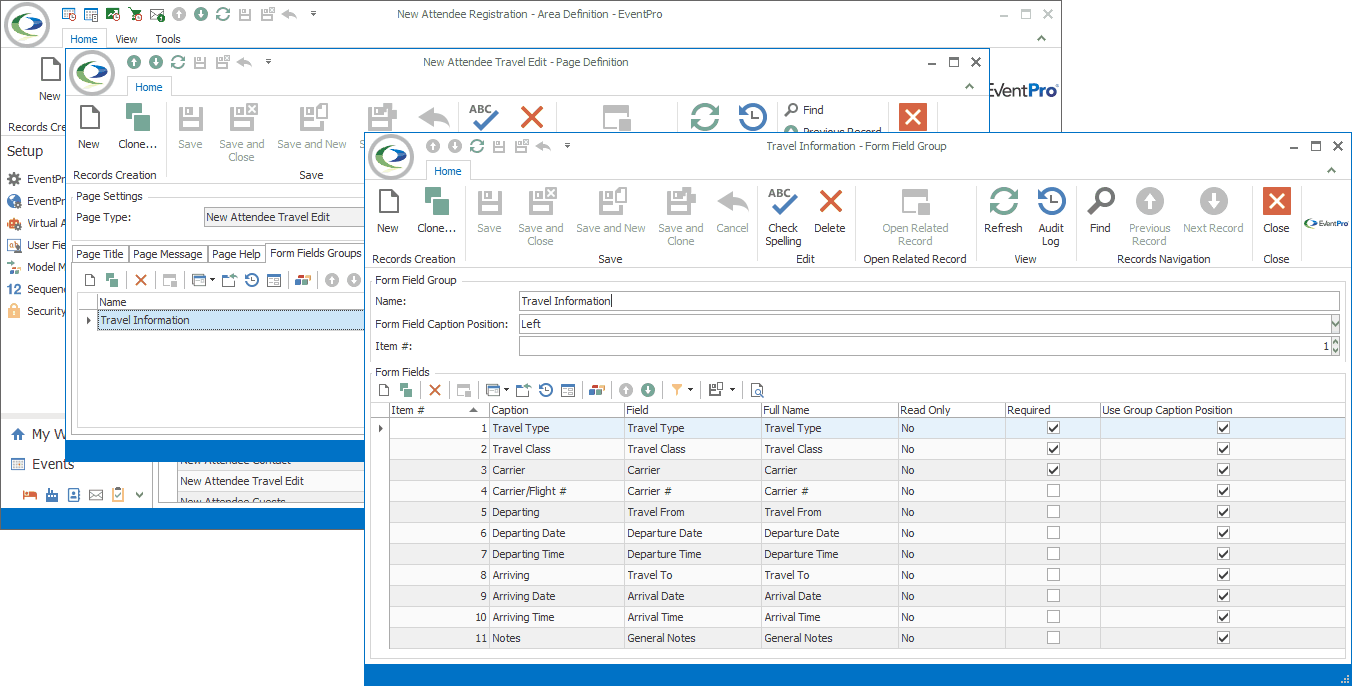Click the Caption column header
The width and height of the screenshot is (1352, 686).
click(555, 410)
